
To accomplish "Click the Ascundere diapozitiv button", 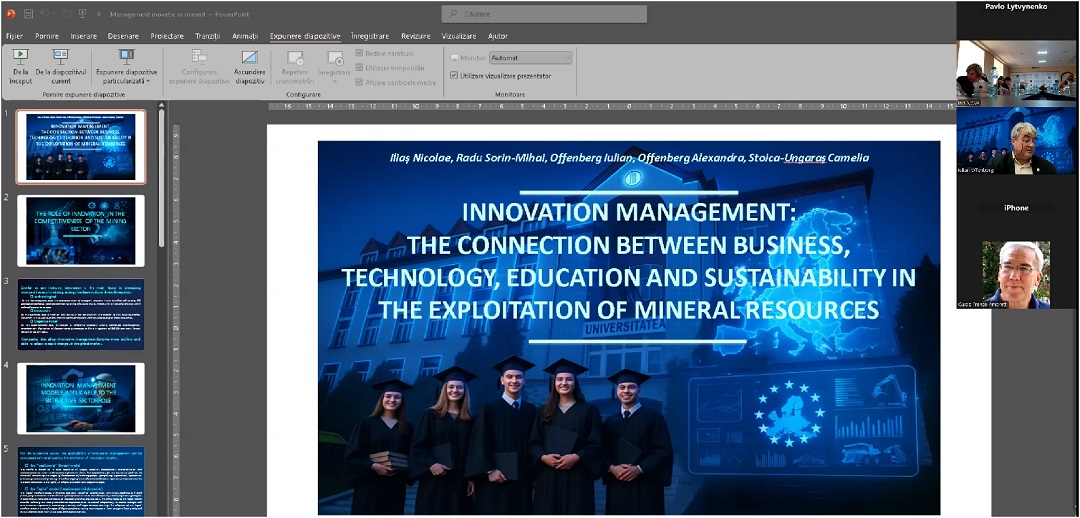I will pos(249,67).
